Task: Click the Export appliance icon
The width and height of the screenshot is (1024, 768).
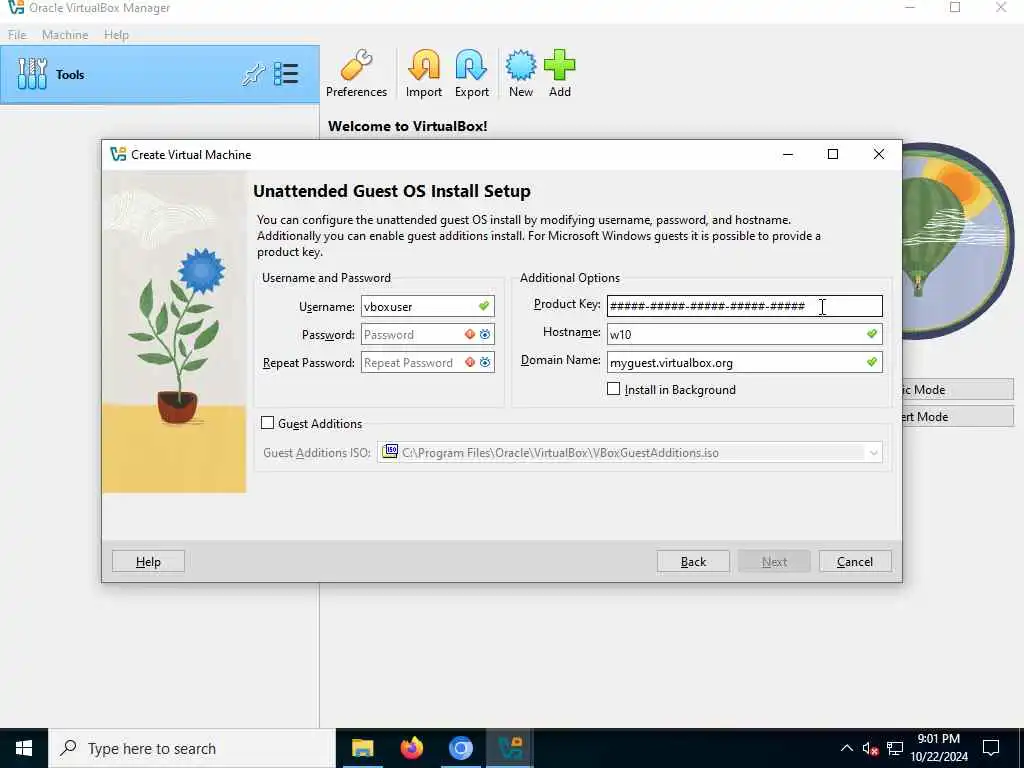Action: 472,74
